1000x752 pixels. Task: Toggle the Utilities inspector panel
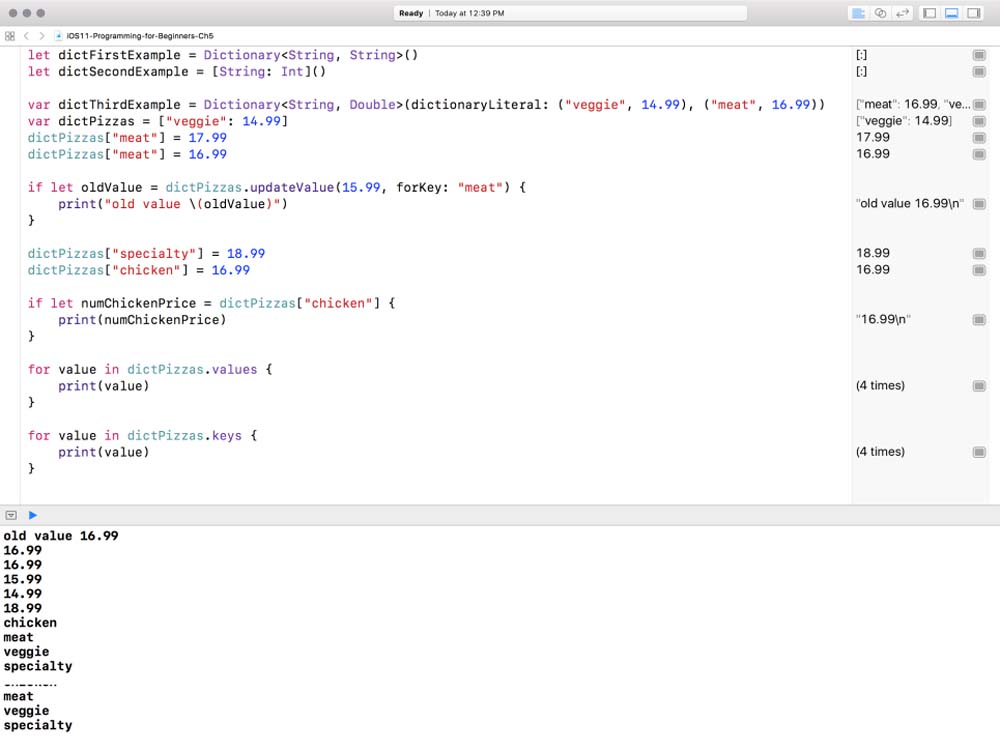(x=972, y=13)
